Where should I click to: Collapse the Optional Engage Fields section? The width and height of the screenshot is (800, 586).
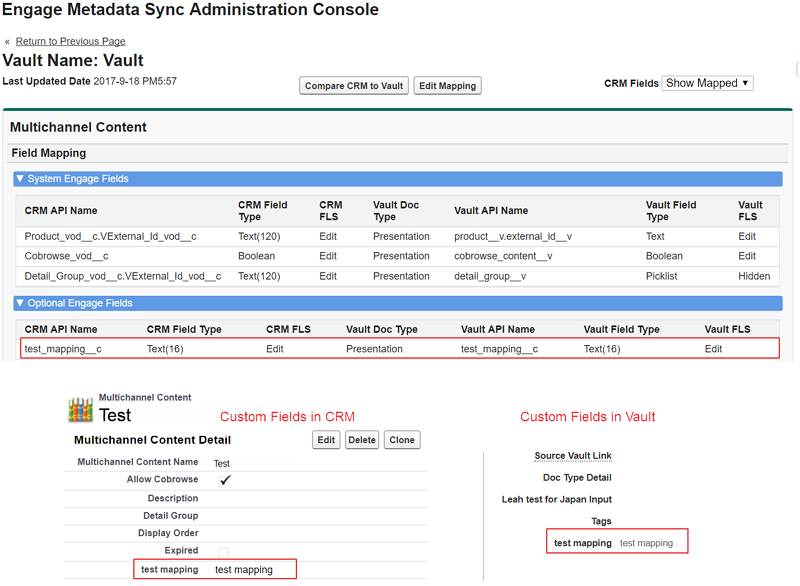20,303
